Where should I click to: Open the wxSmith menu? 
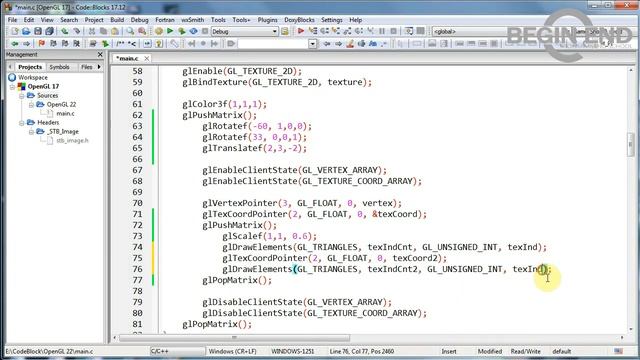[193, 20]
